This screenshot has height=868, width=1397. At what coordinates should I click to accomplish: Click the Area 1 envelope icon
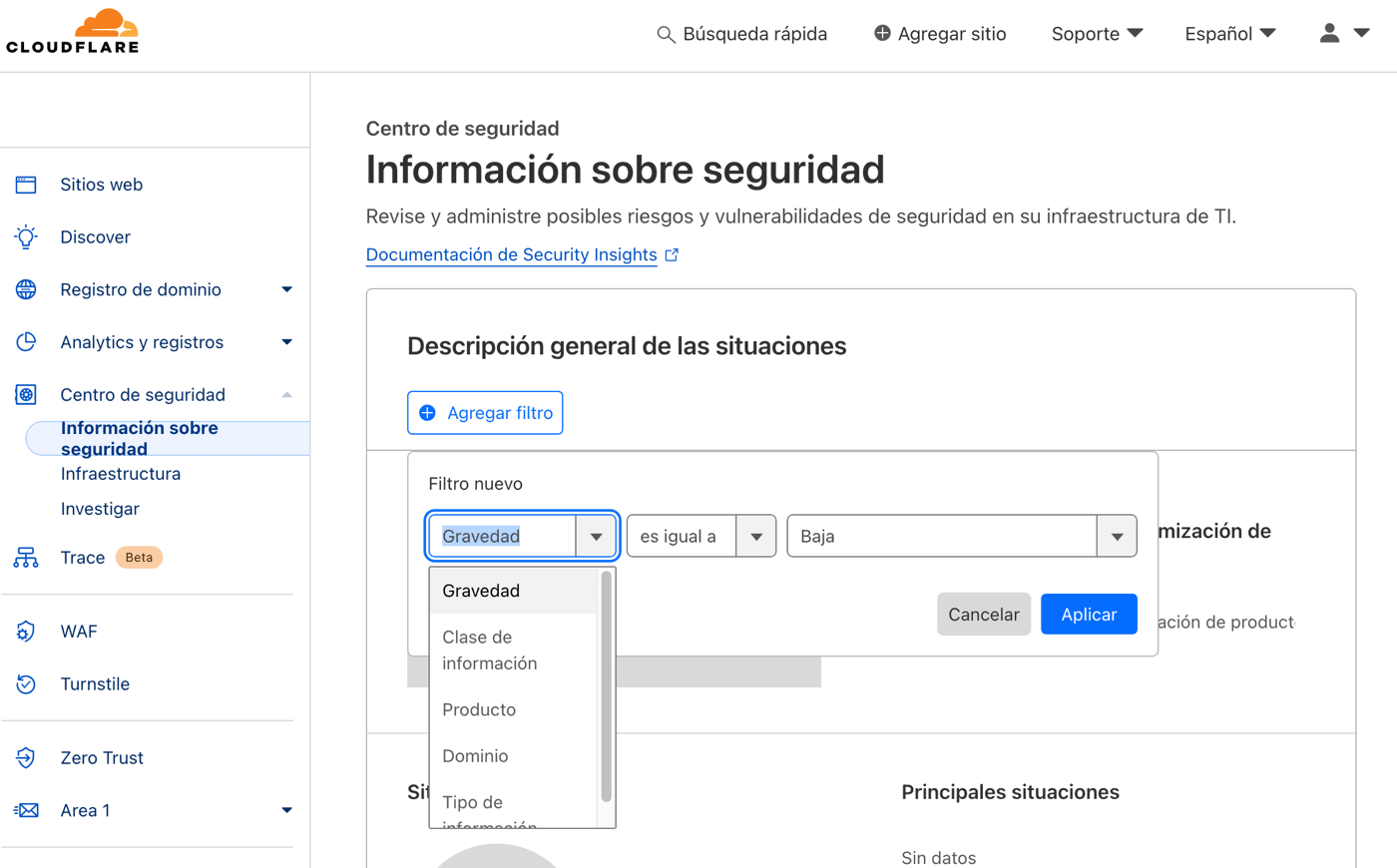pos(26,810)
